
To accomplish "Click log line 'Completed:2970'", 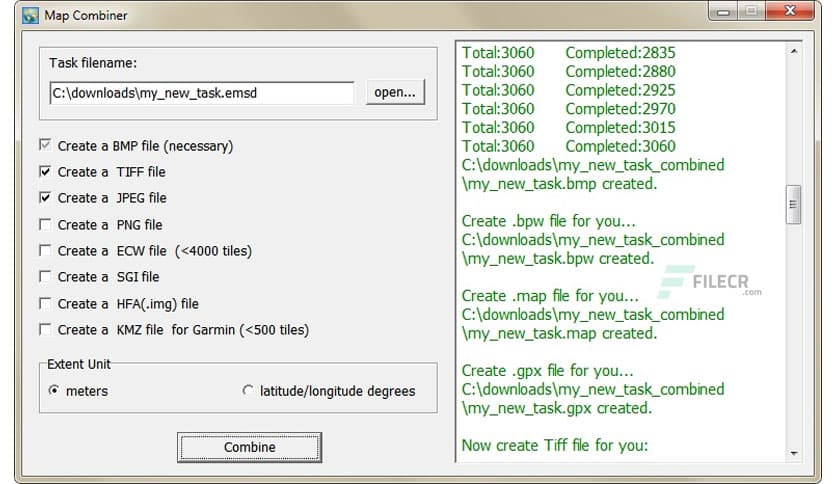I will tap(620, 109).
